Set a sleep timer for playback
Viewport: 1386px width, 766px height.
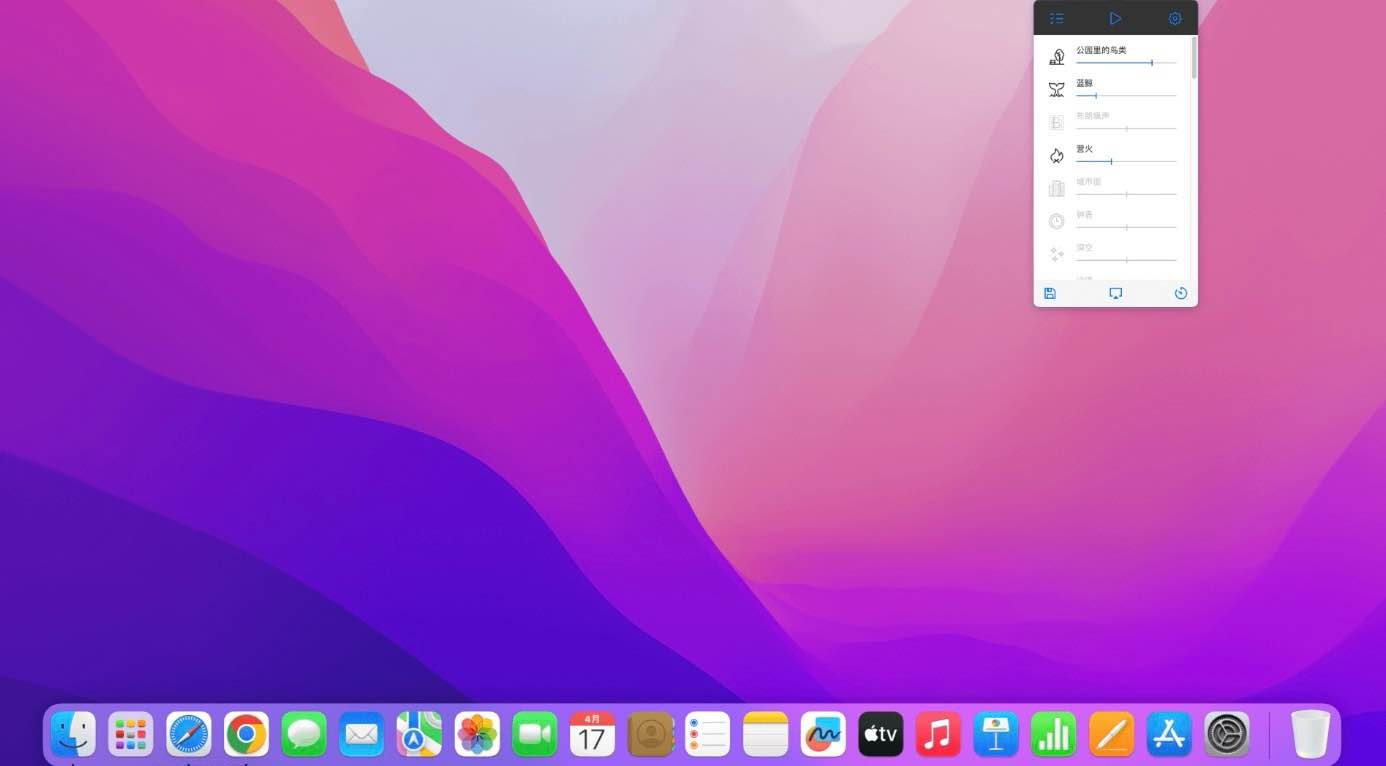point(1181,293)
